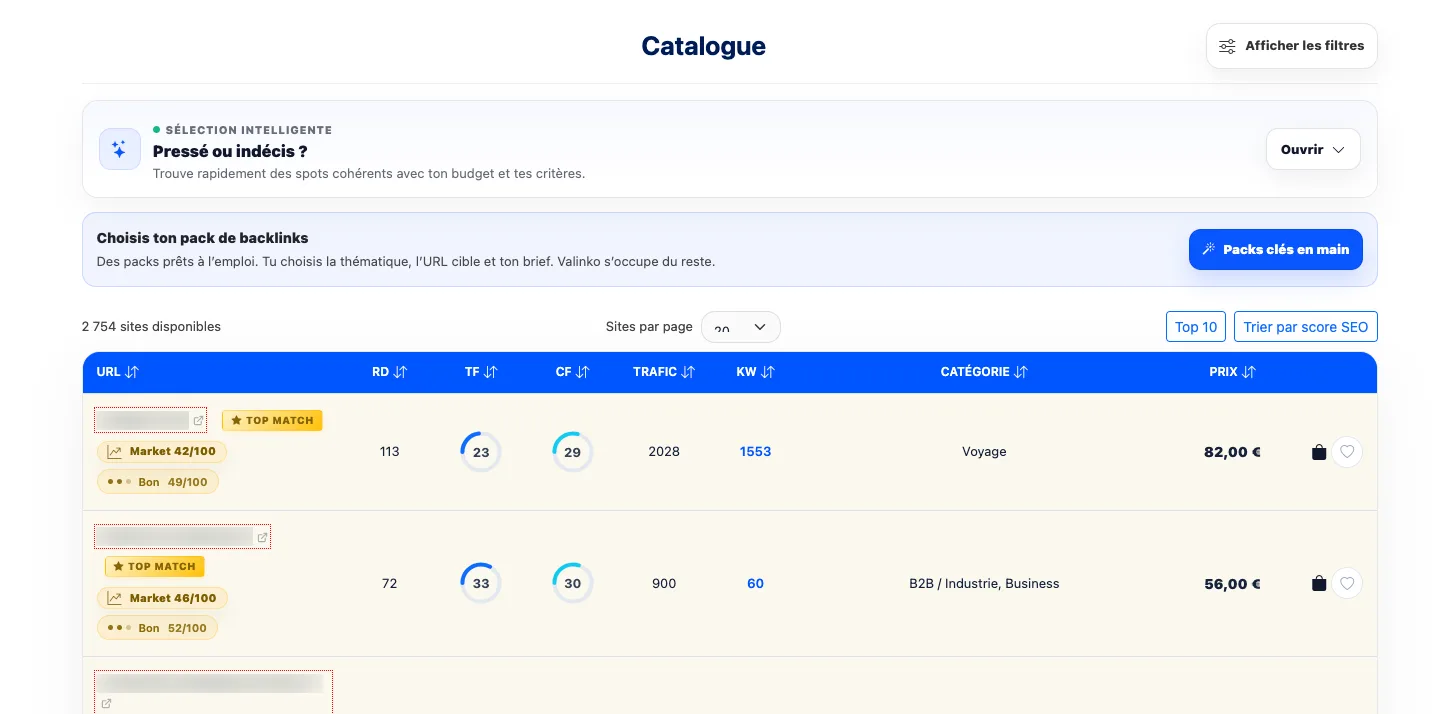Viewport: 1455px width, 714px height.
Task: Click the CF gauge showing 30
Action: tap(573, 584)
